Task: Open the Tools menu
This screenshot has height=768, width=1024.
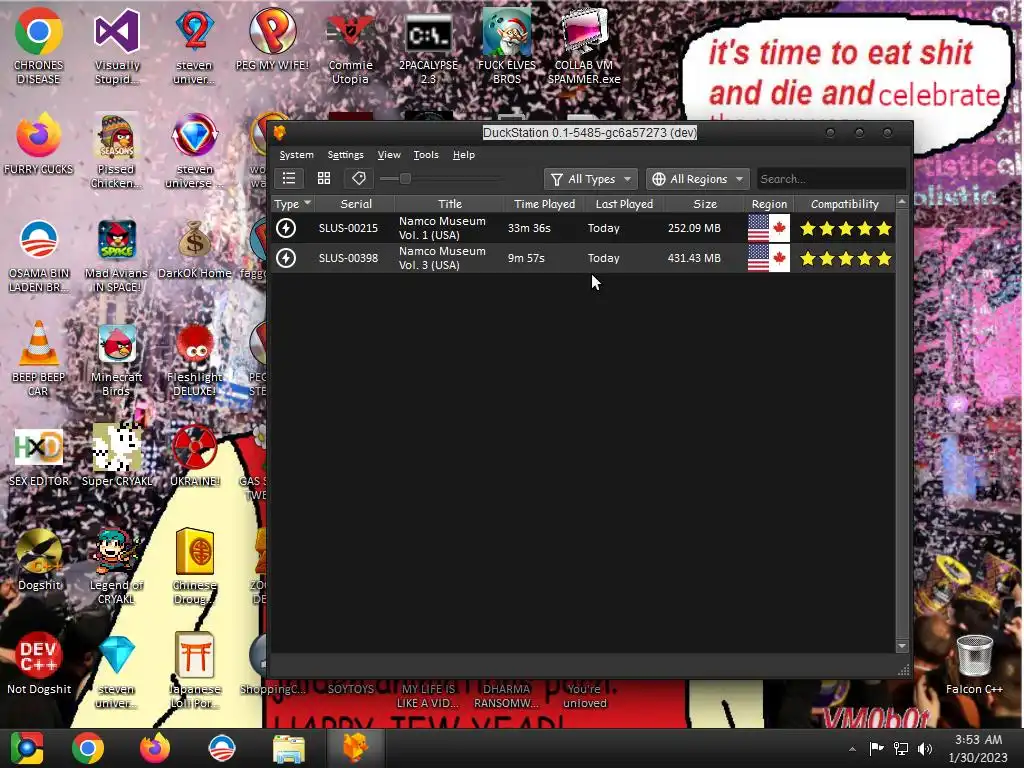Action: coord(426,155)
